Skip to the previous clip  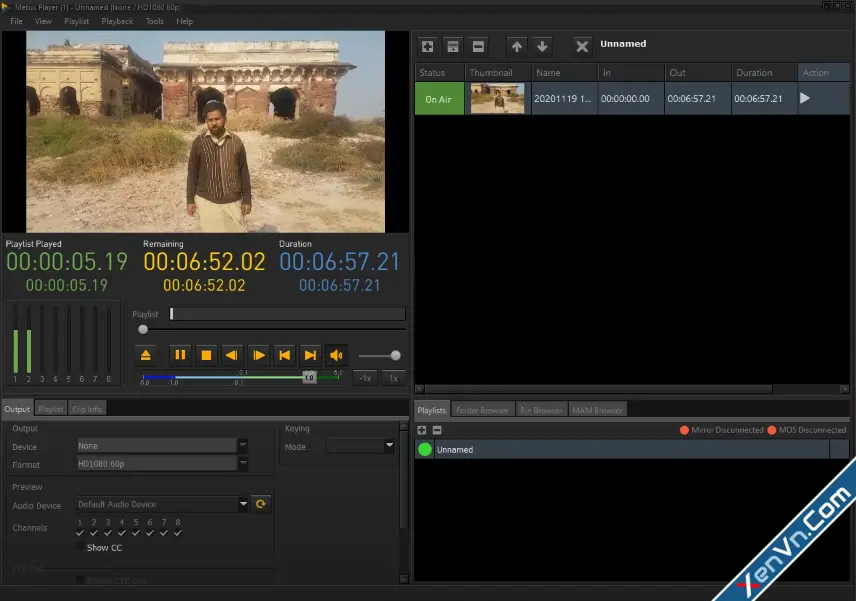coord(284,355)
